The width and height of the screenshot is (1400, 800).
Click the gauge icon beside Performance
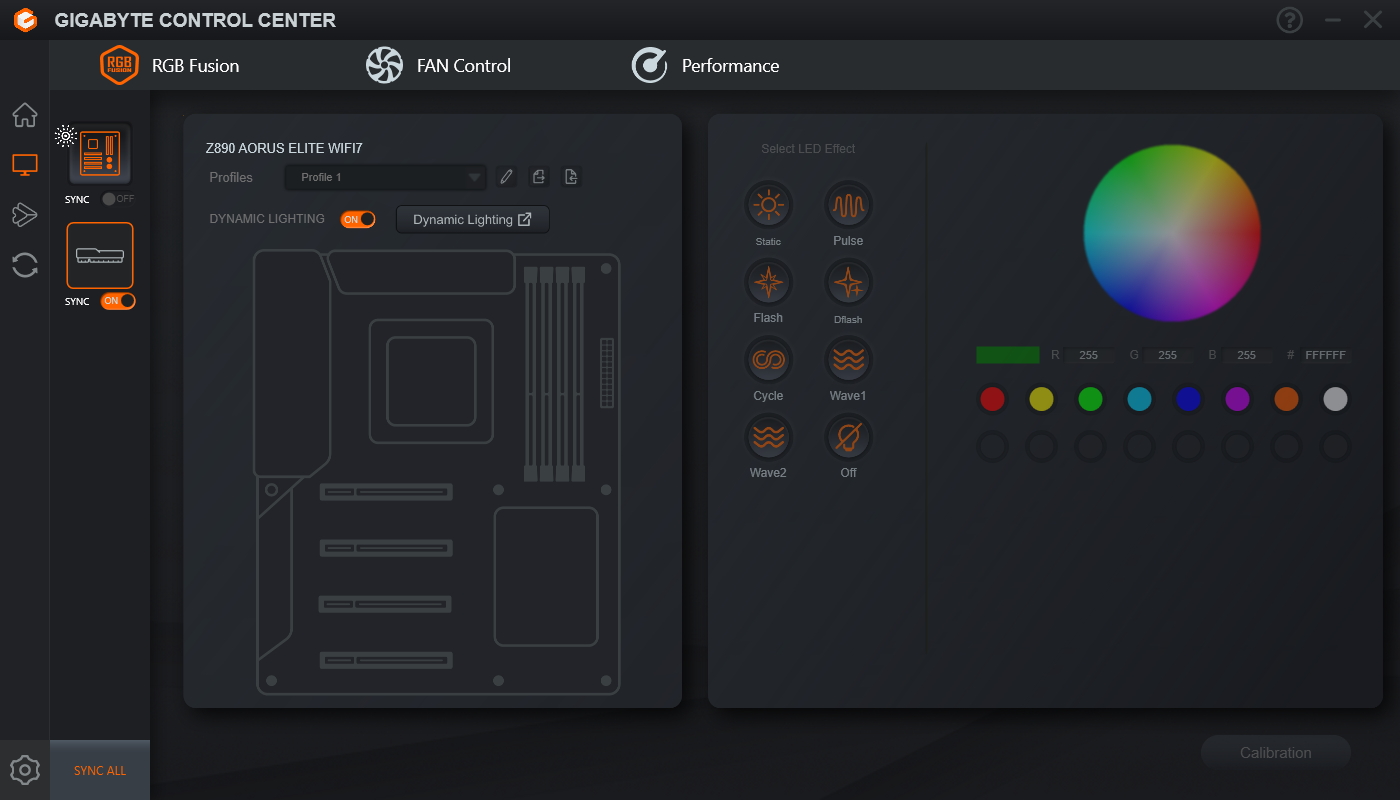click(650, 66)
